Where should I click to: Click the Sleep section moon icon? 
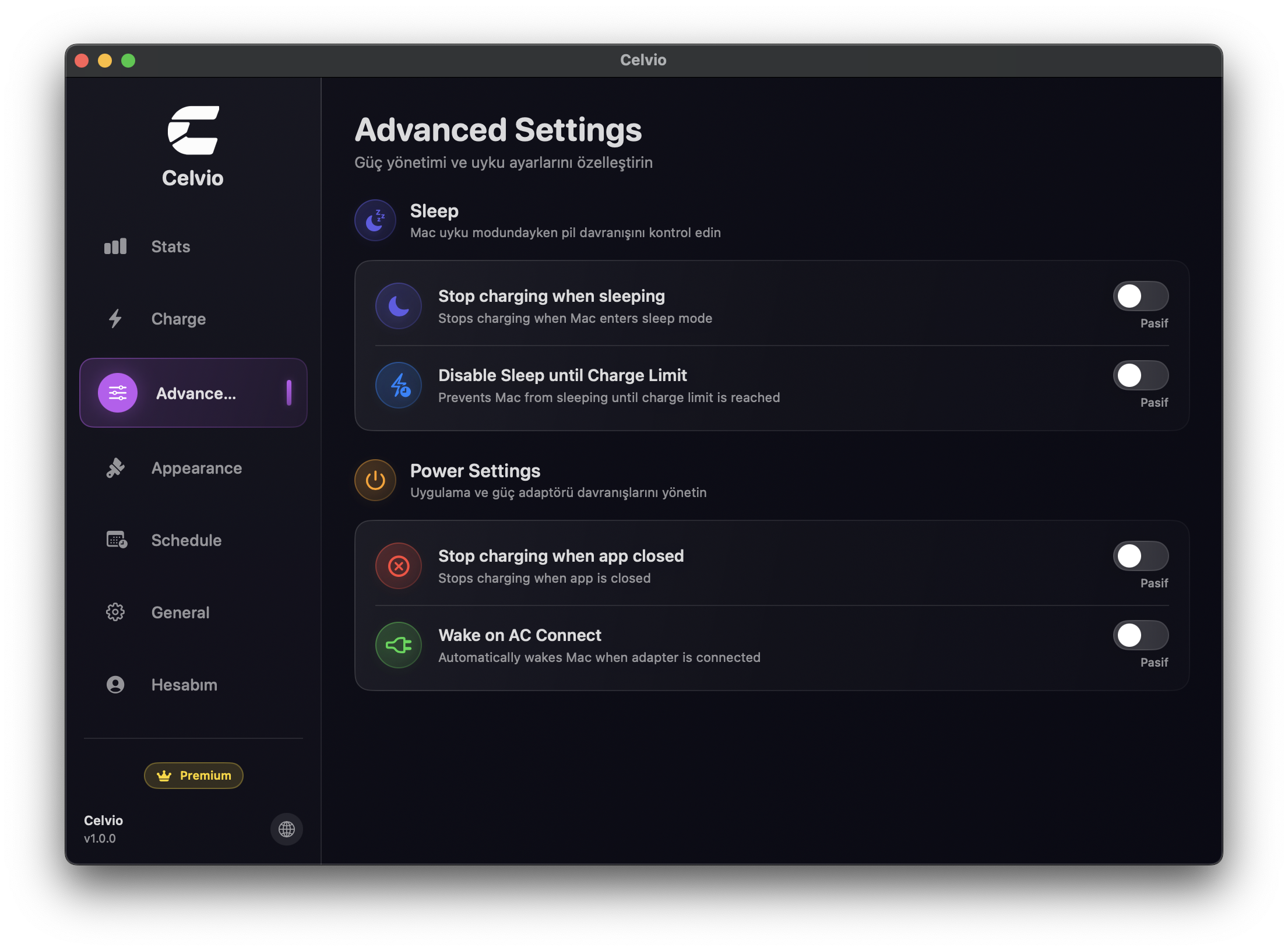pos(375,220)
